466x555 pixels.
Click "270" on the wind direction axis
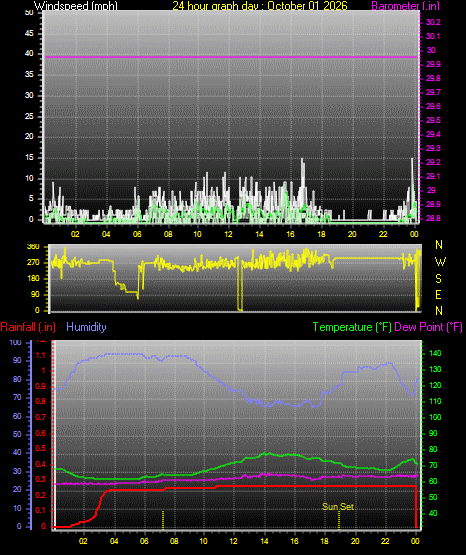[x=33, y=263]
